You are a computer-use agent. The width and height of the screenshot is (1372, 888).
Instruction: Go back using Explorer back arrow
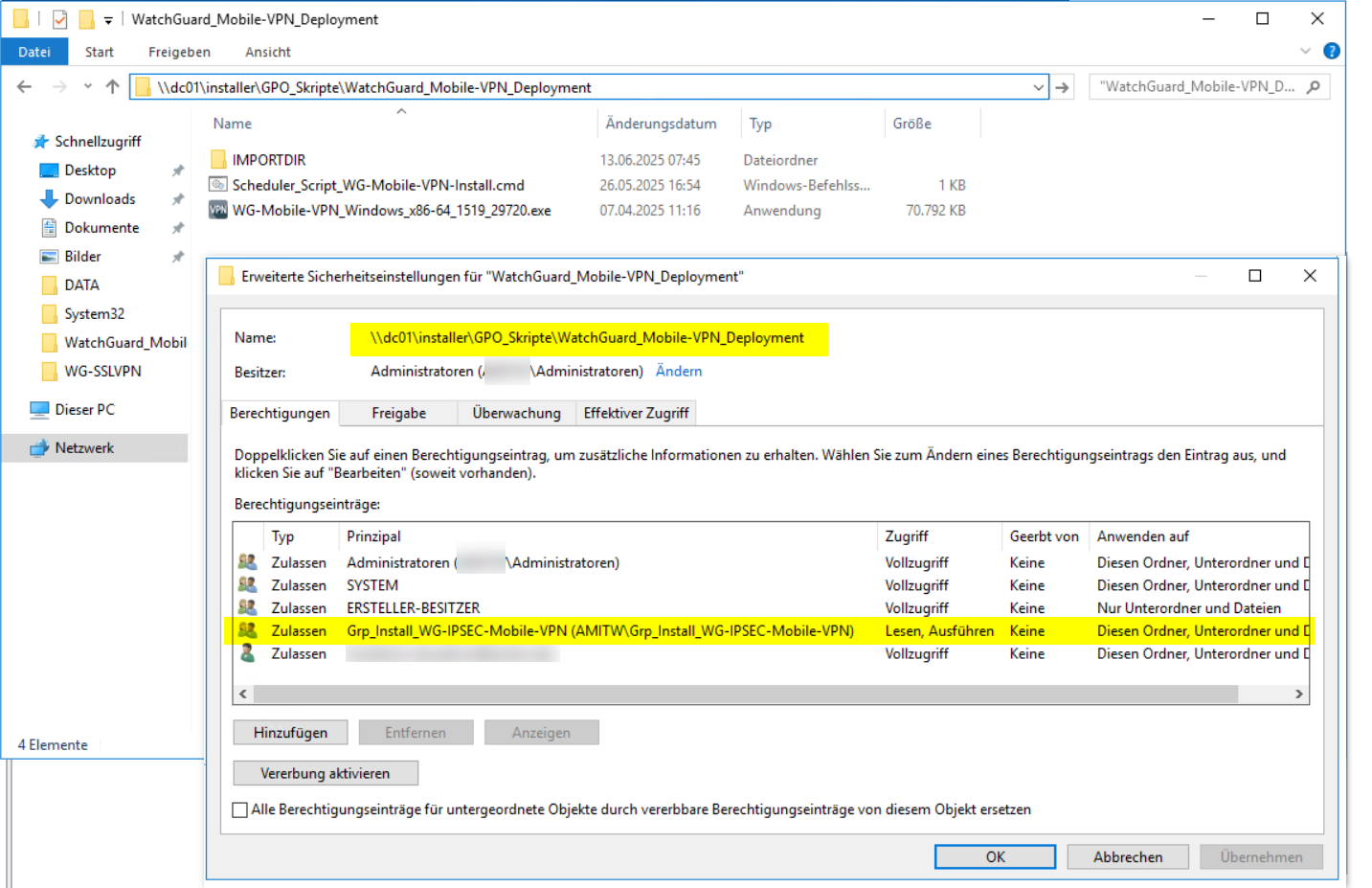25,87
